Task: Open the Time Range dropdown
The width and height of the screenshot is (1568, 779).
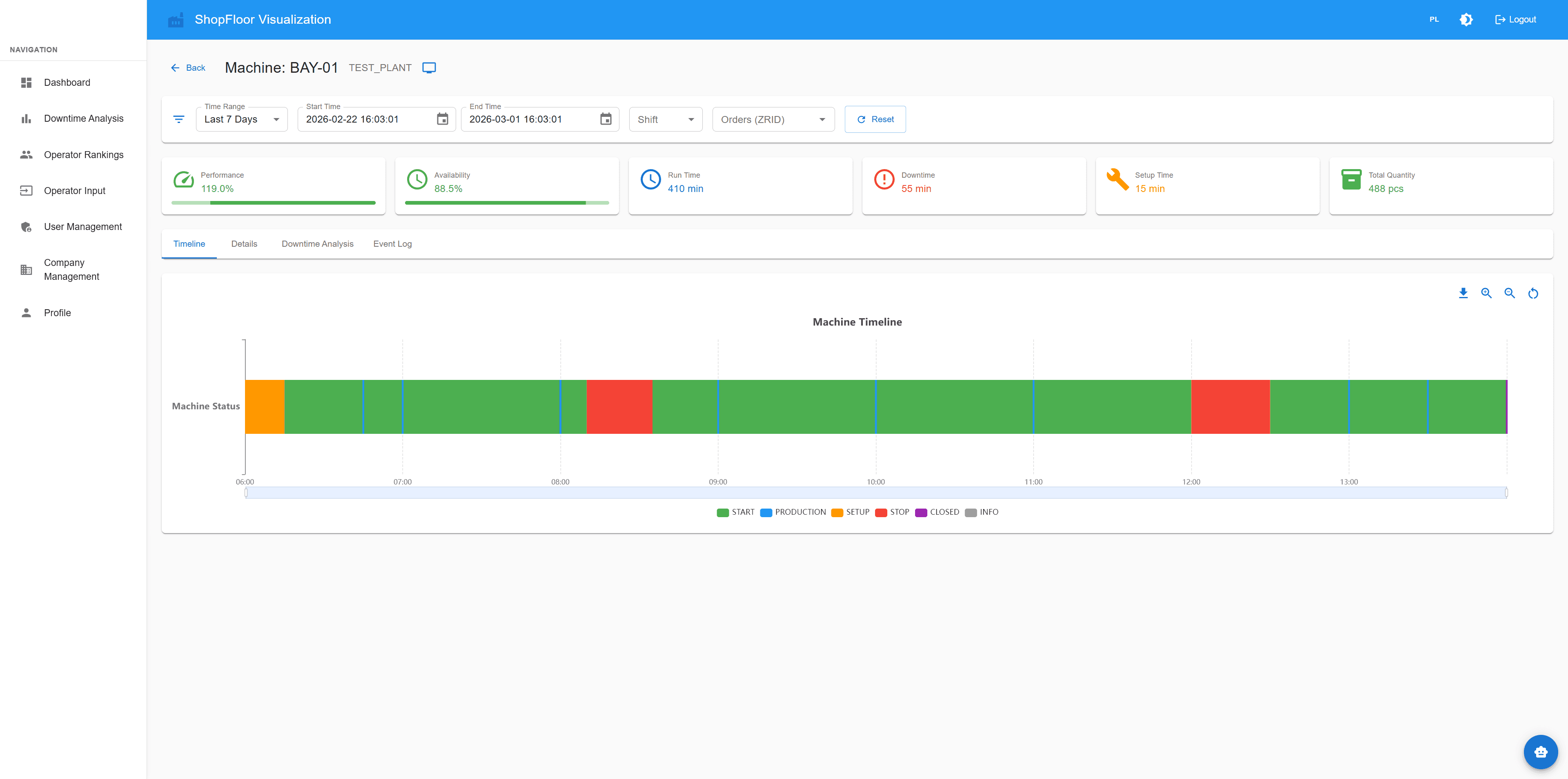Action: click(x=242, y=119)
